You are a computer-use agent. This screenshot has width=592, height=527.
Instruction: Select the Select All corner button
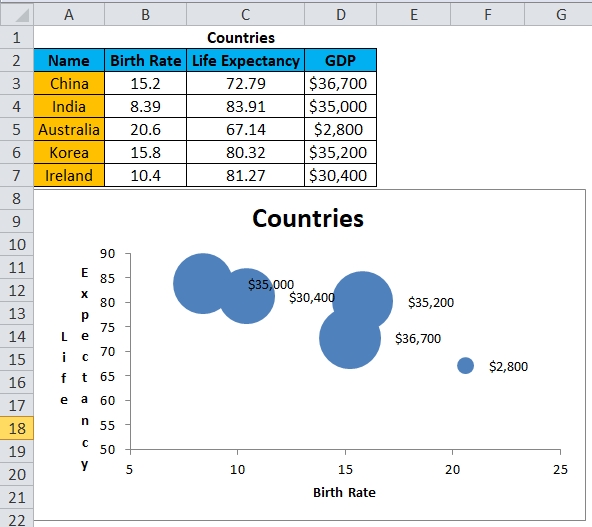click(17, 15)
